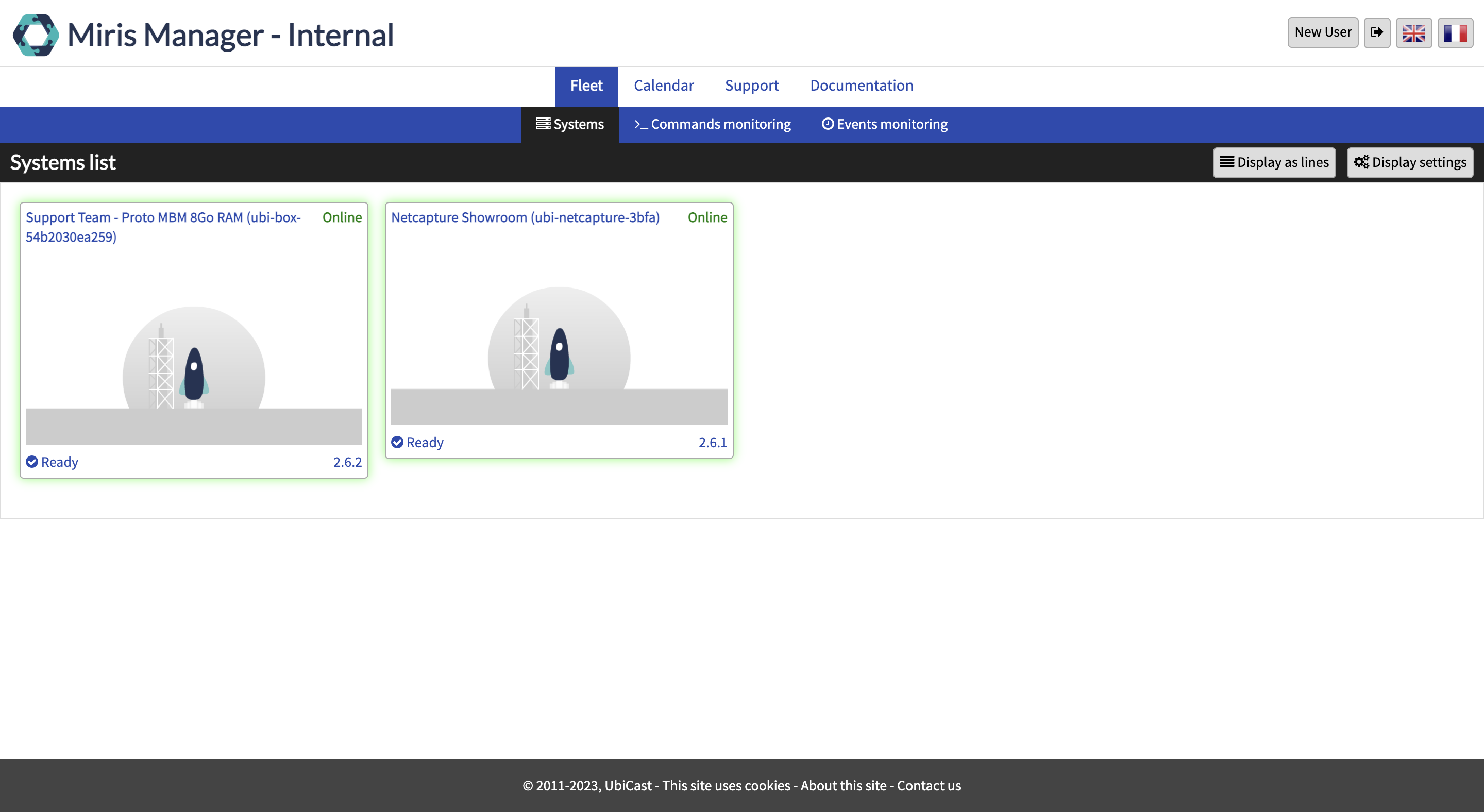
Task: Open Events monitoring sub-tab
Action: 884,124
